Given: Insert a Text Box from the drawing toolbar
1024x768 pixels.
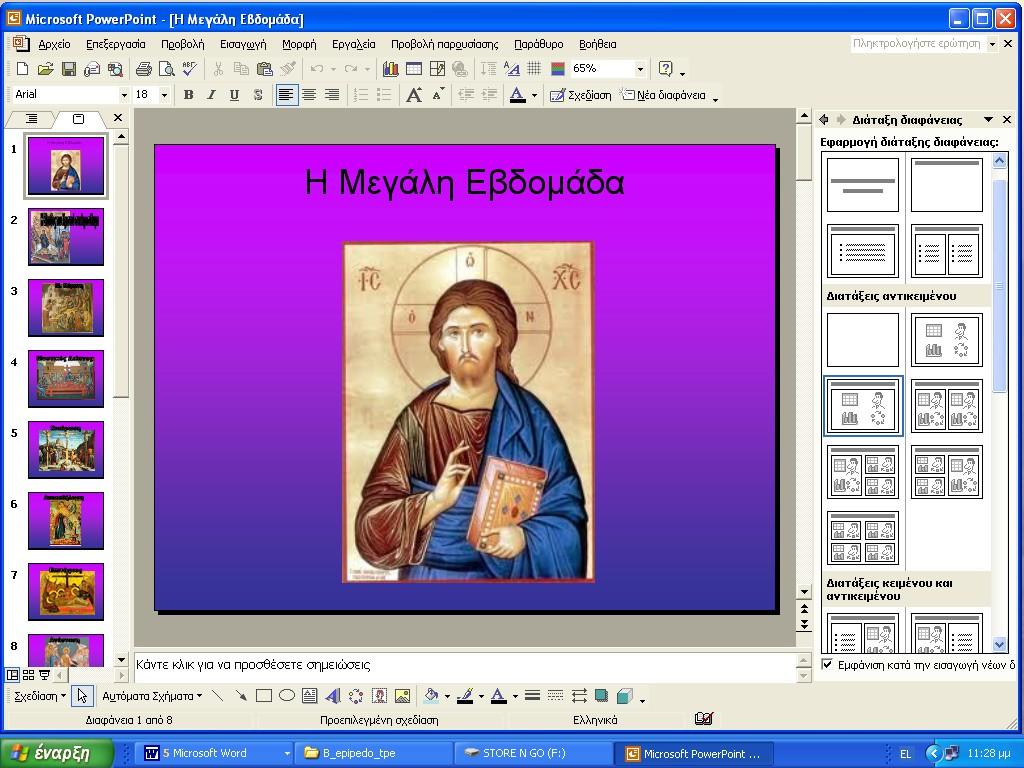Looking at the screenshot, I should [310, 696].
